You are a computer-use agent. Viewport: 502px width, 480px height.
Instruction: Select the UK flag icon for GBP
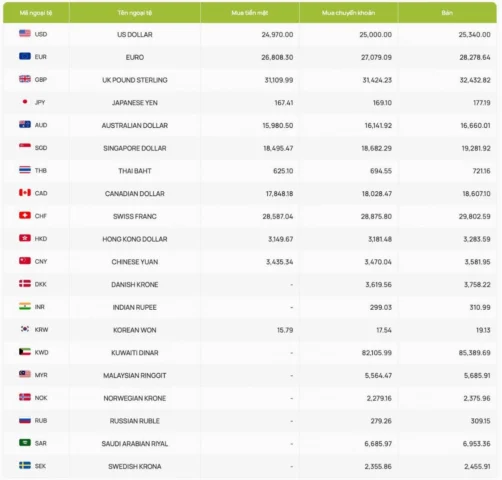[25, 79]
